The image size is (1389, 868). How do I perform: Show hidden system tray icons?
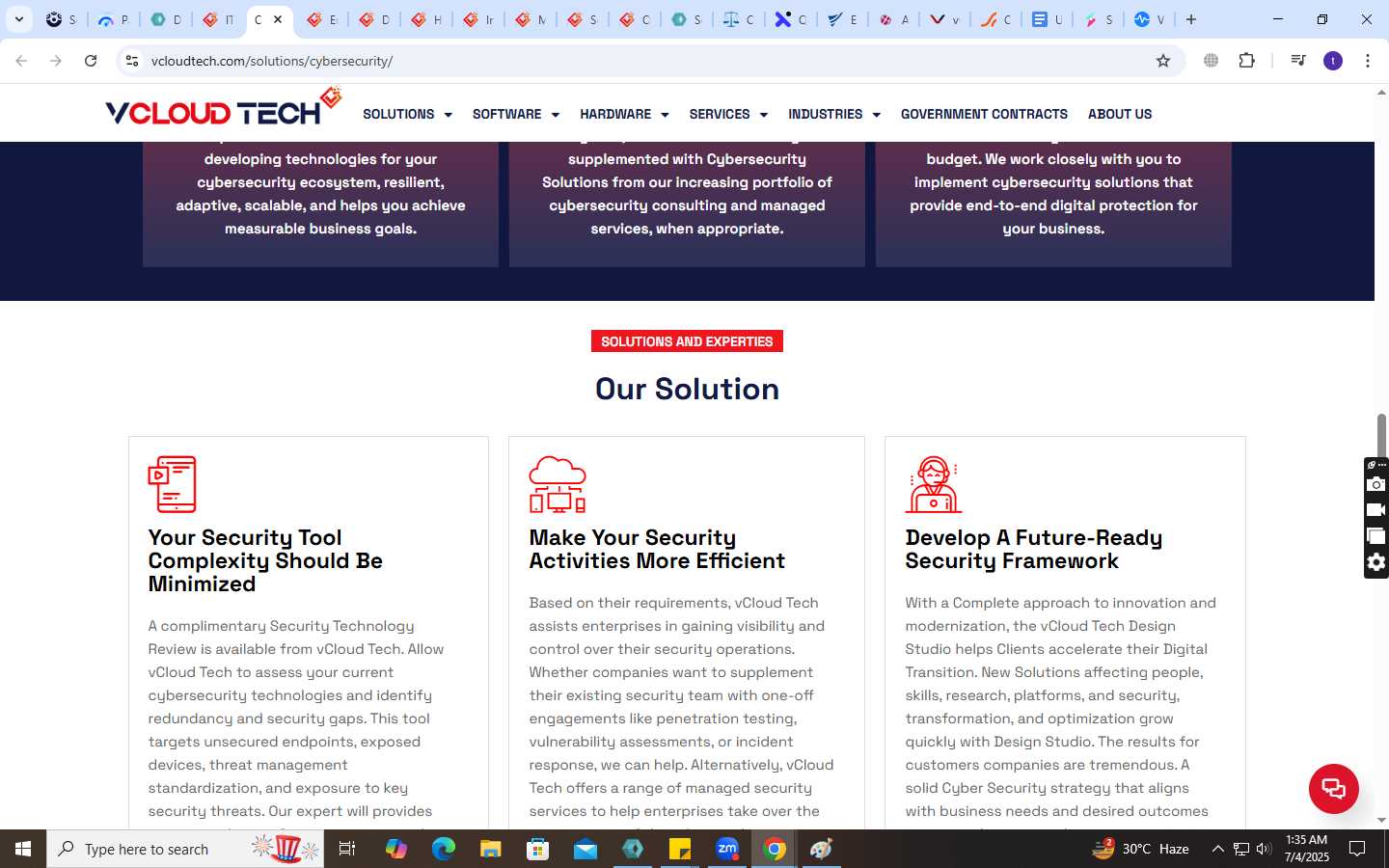[x=1217, y=849]
